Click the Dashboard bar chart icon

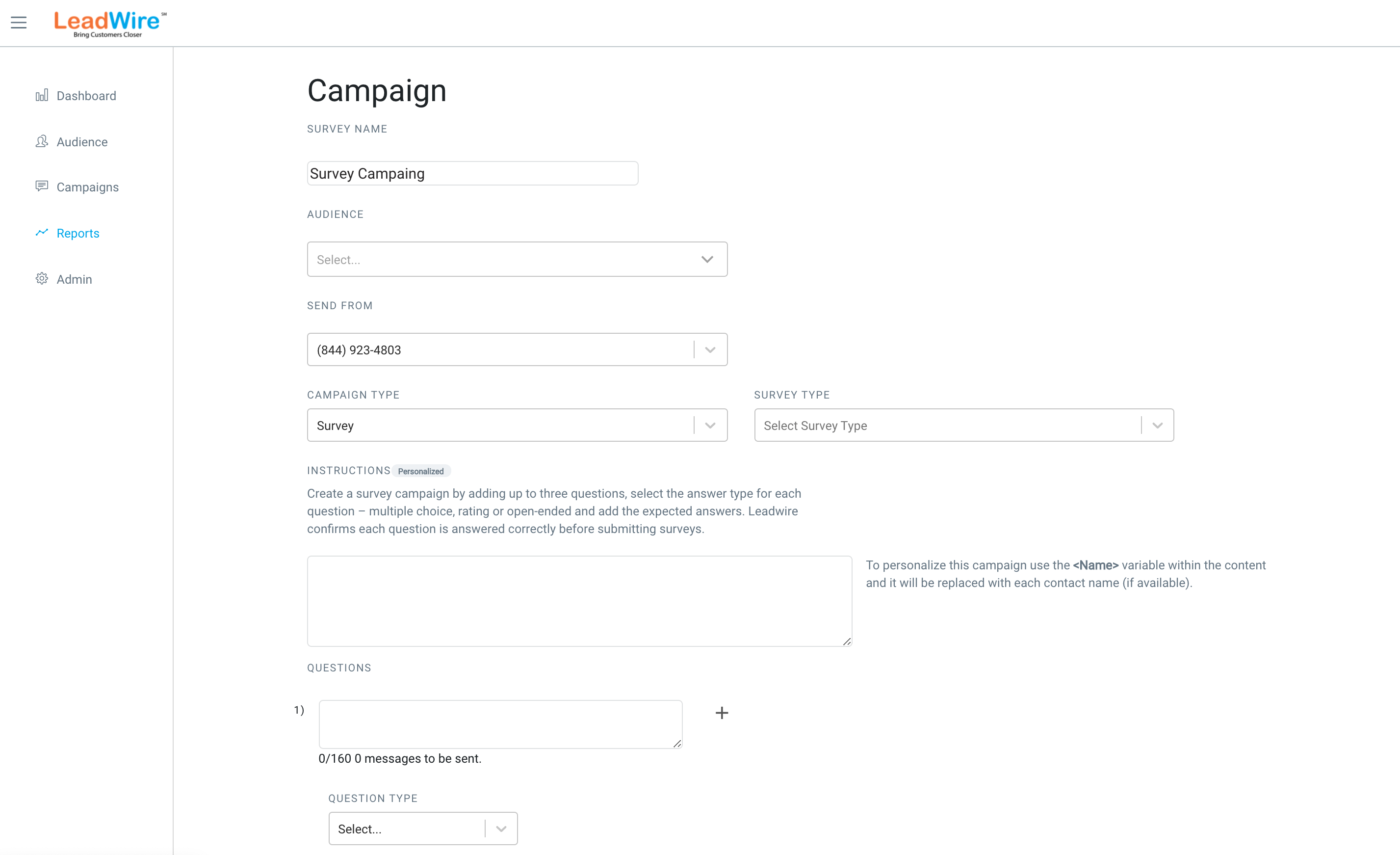[42, 95]
